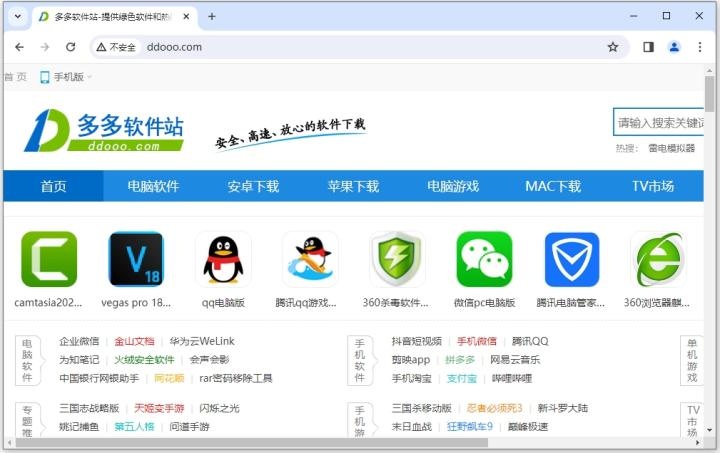Open the 火绒安全软件 link

pos(144,360)
